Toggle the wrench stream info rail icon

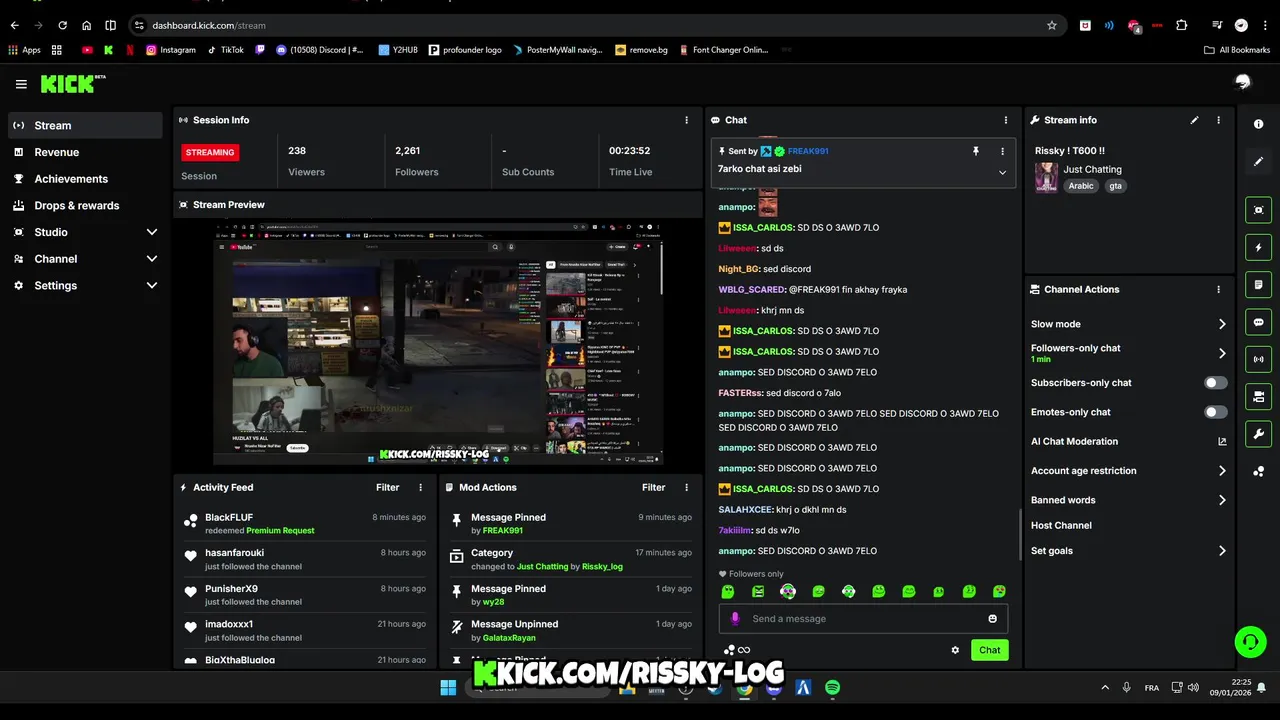tap(1258, 434)
